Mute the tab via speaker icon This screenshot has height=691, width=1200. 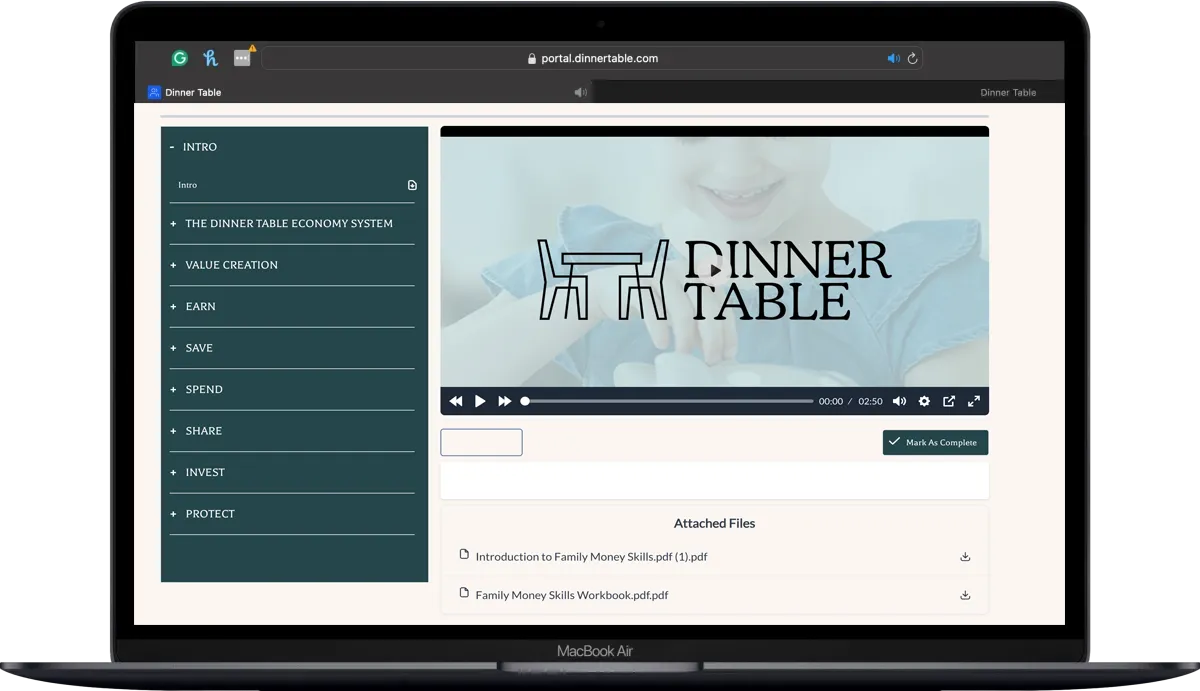[580, 92]
